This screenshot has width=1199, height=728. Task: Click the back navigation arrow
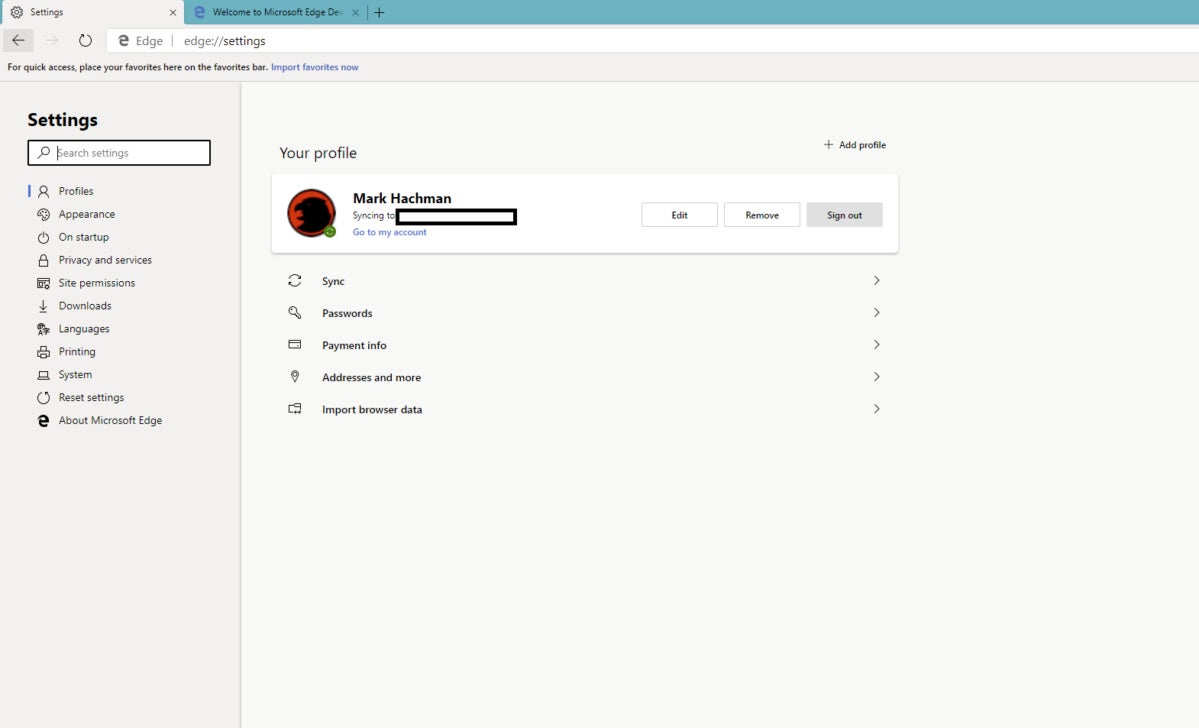[18, 41]
